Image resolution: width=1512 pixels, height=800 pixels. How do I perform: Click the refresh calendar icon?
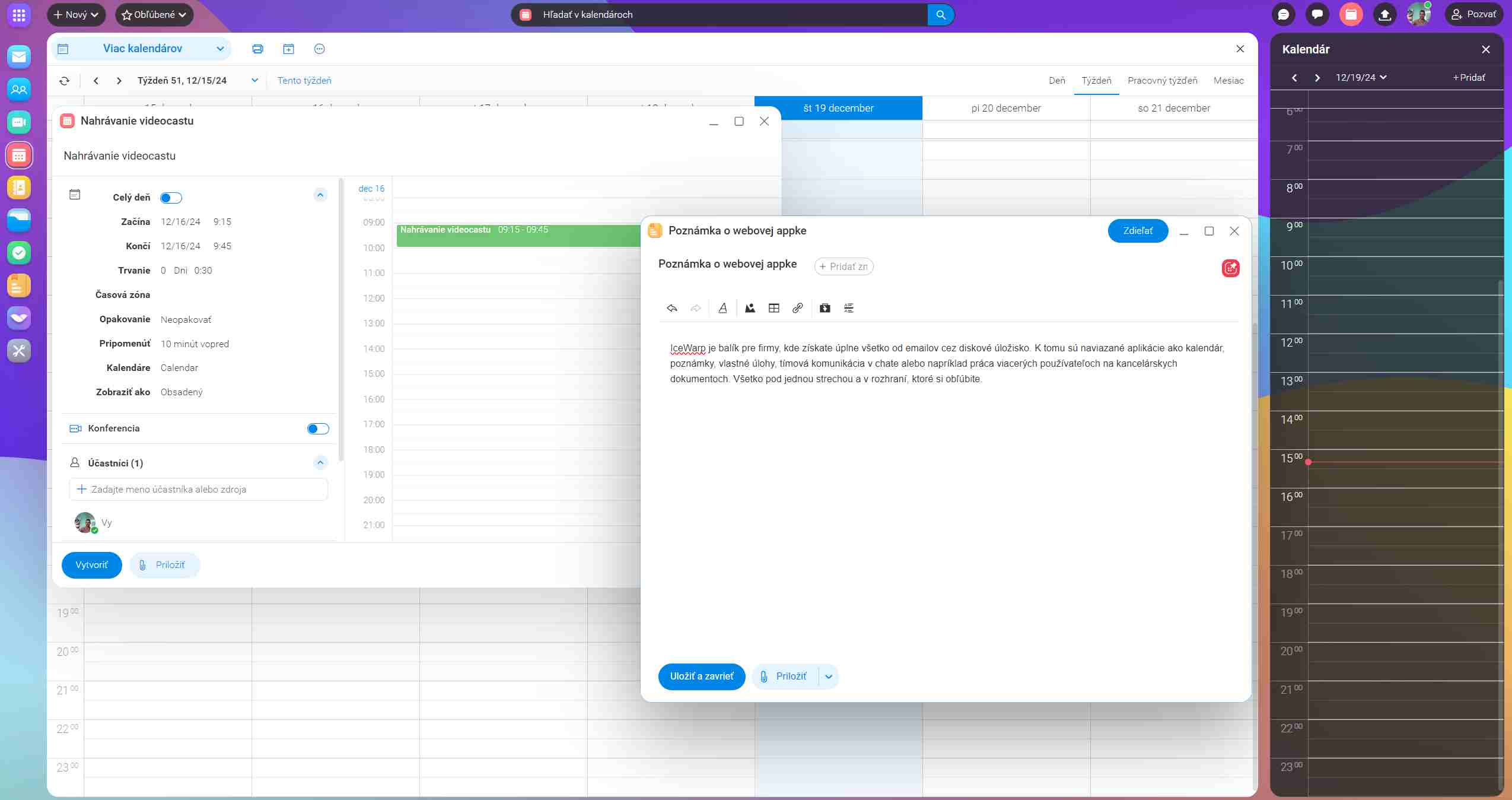[x=65, y=81]
